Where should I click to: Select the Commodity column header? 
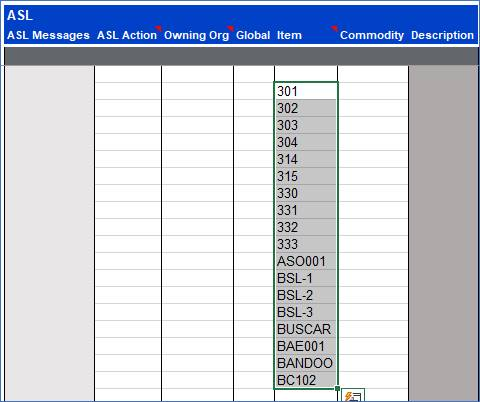[x=372, y=35]
